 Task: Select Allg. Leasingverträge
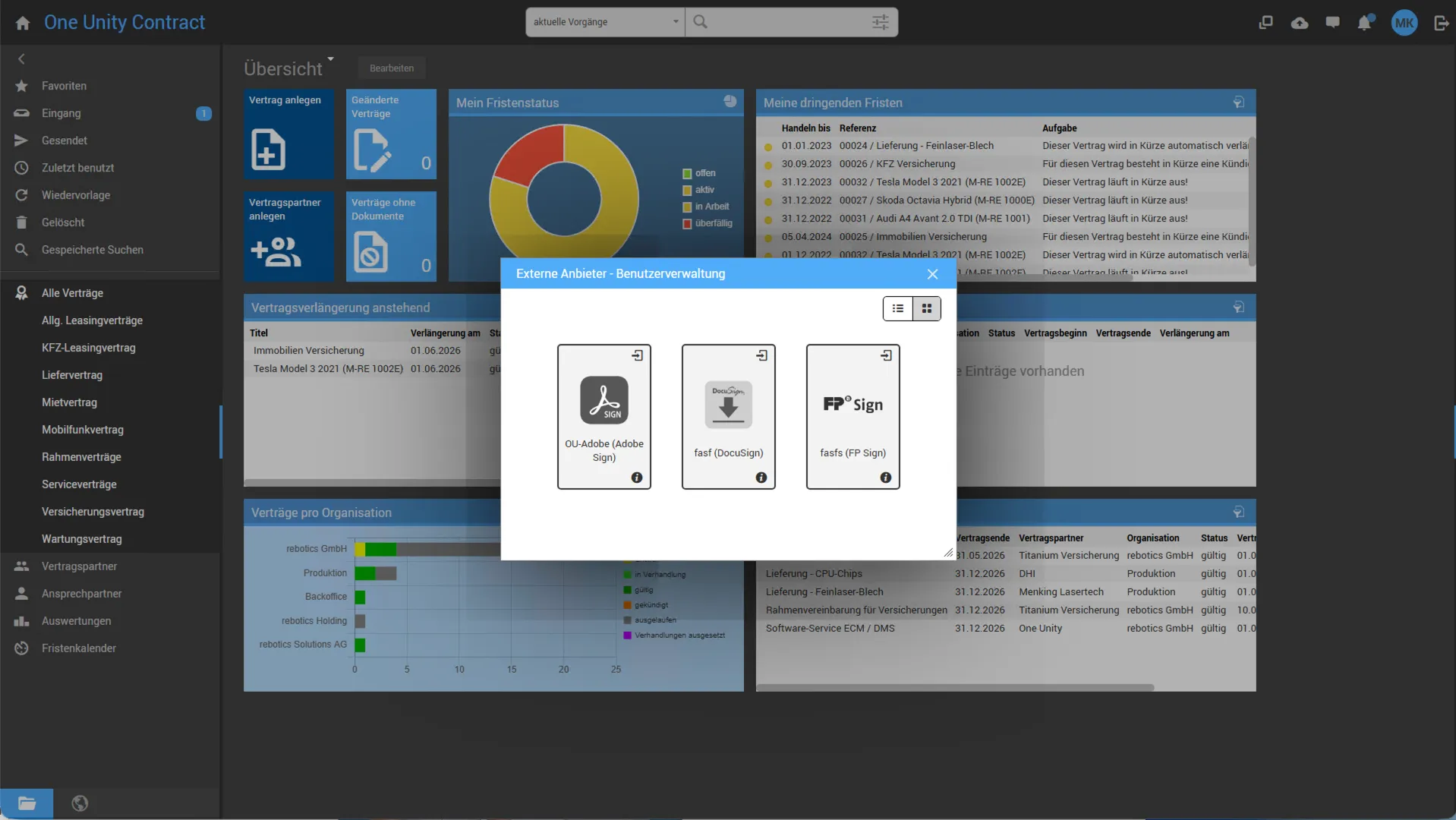pyautogui.click(x=110, y=320)
